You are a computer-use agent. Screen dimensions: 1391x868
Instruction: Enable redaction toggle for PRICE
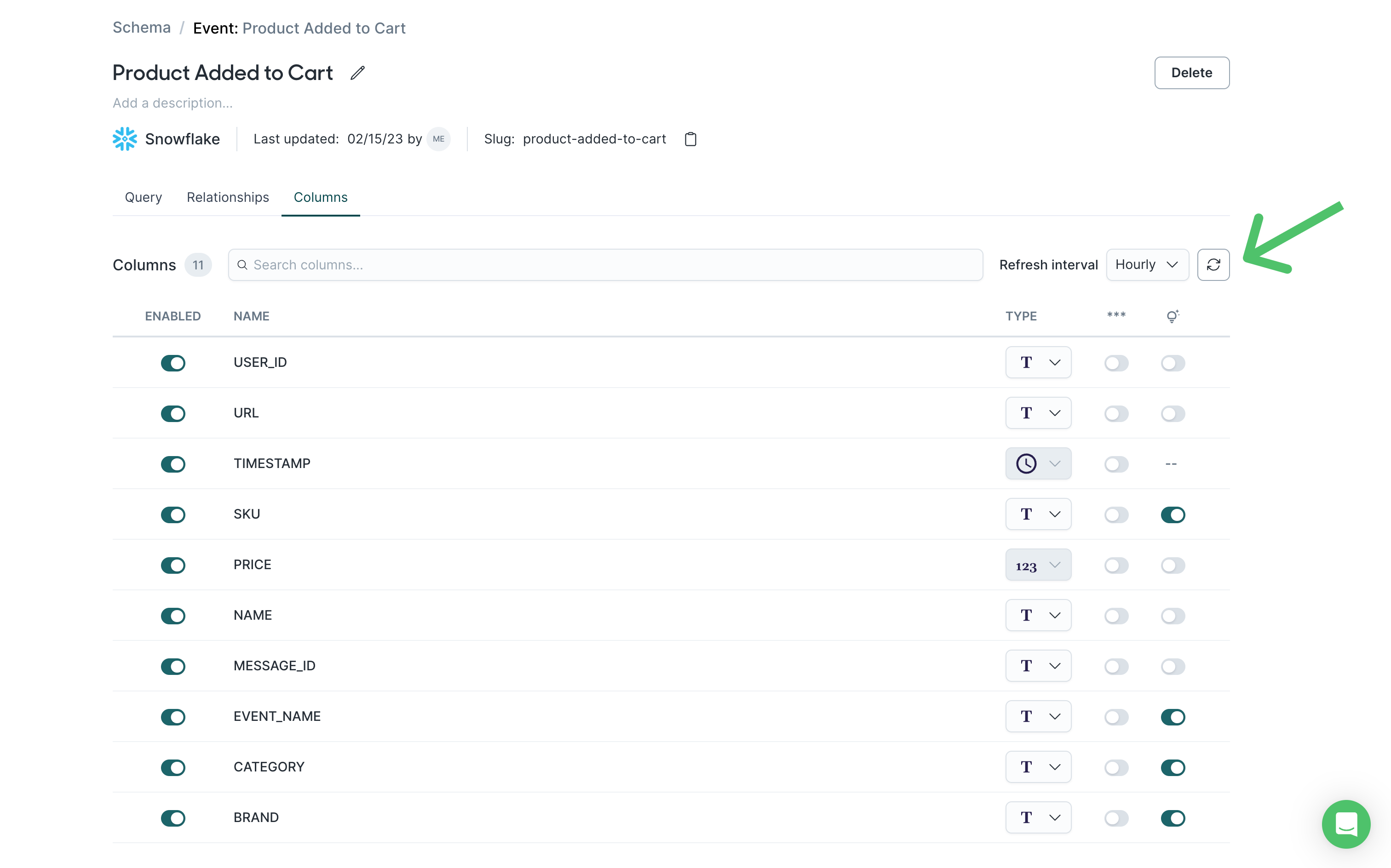[1116, 565]
